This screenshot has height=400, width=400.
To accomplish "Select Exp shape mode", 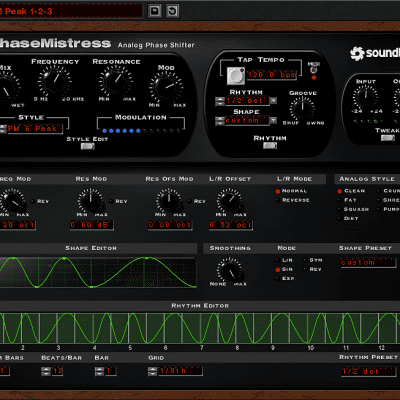I will (278, 278).
